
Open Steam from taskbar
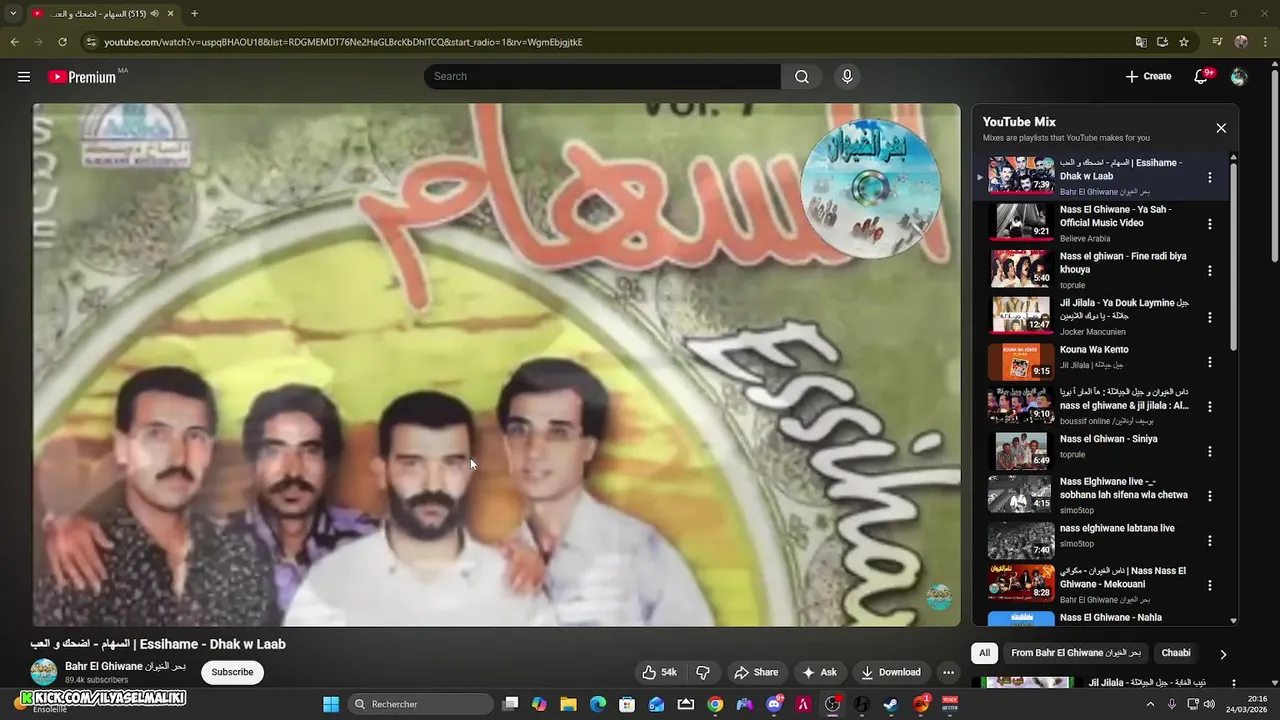[890, 704]
